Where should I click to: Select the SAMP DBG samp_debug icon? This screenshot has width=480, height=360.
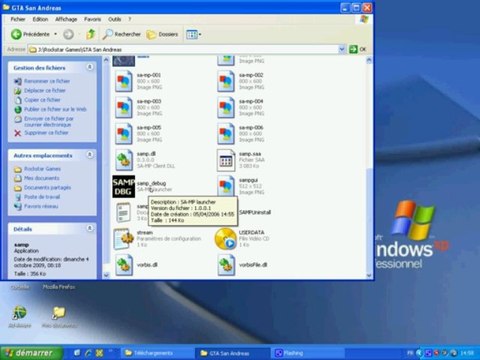click(124, 186)
